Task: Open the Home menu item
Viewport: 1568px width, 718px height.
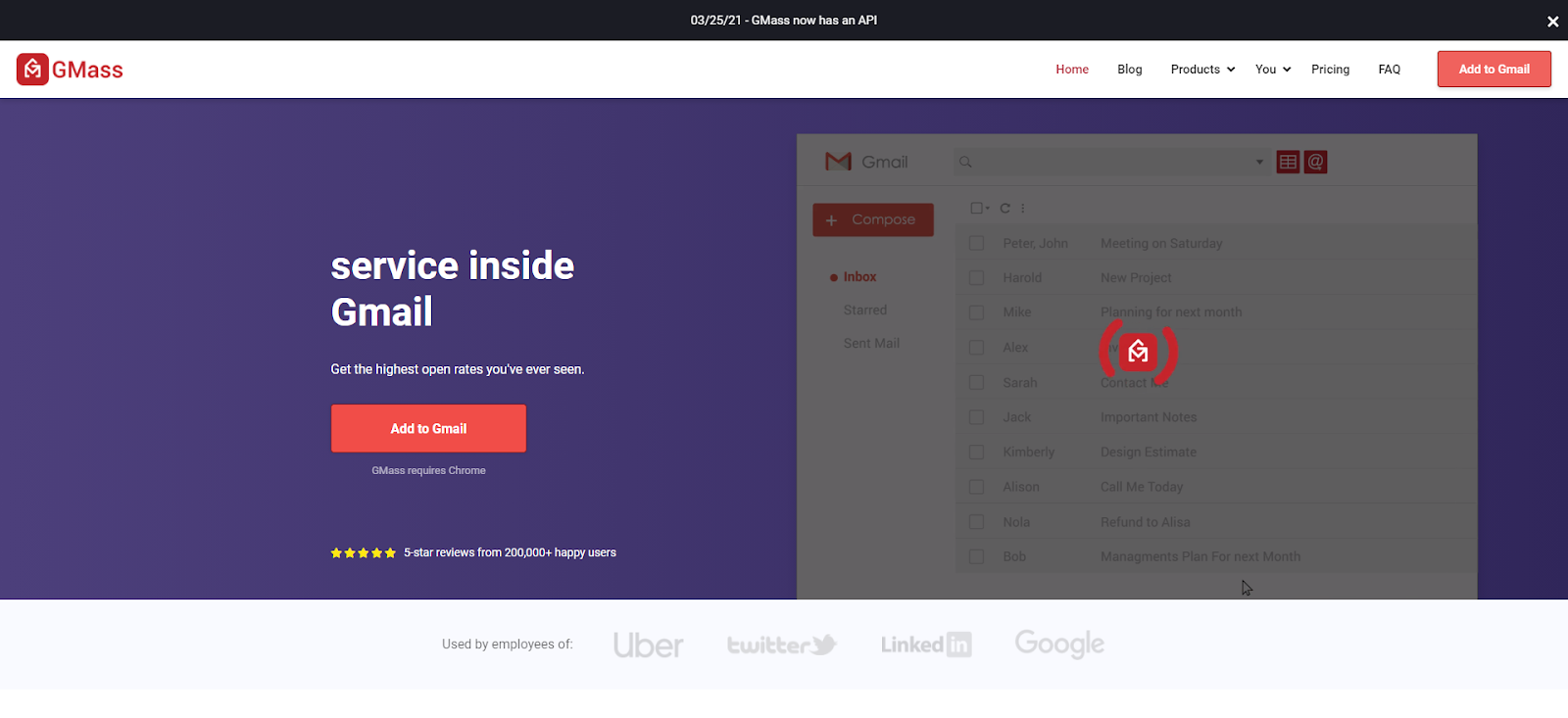Action: tap(1072, 70)
